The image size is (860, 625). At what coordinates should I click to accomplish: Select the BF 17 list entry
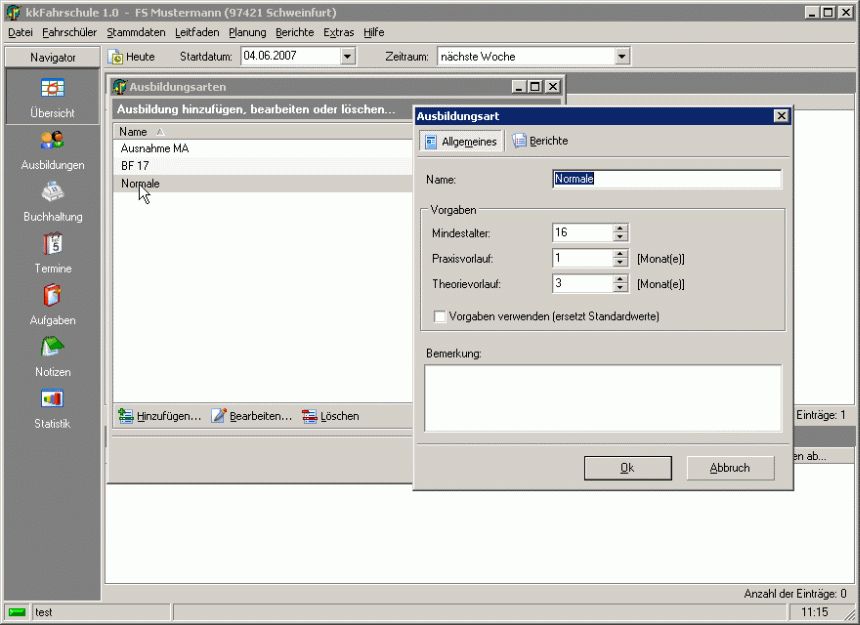135,166
